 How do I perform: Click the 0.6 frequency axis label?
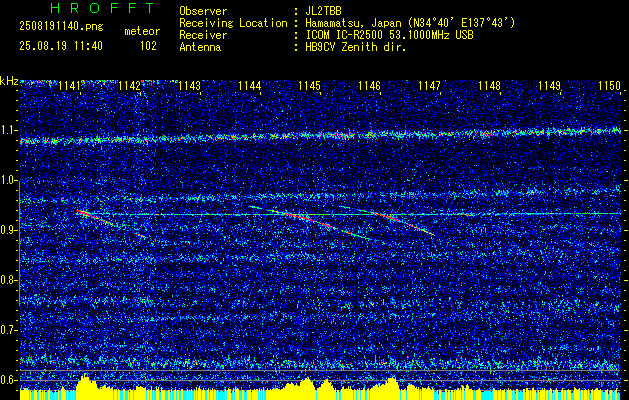(9, 380)
